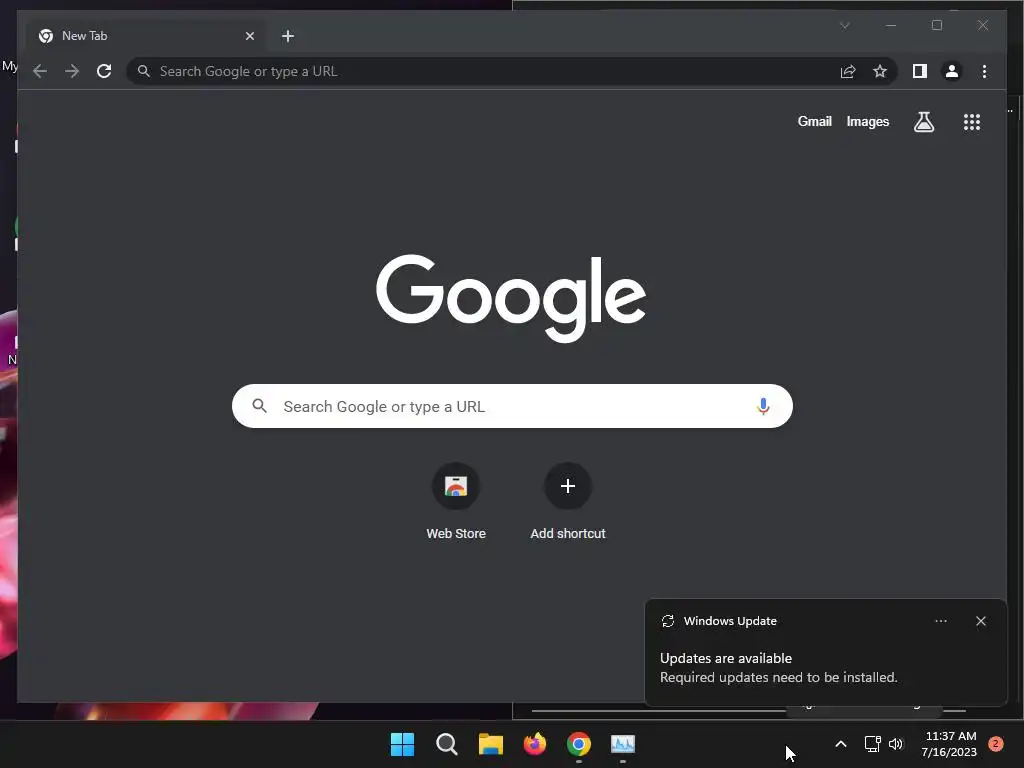Reload the page in Chrome
The width and height of the screenshot is (1024, 768).
pyautogui.click(x=104, y=71)
